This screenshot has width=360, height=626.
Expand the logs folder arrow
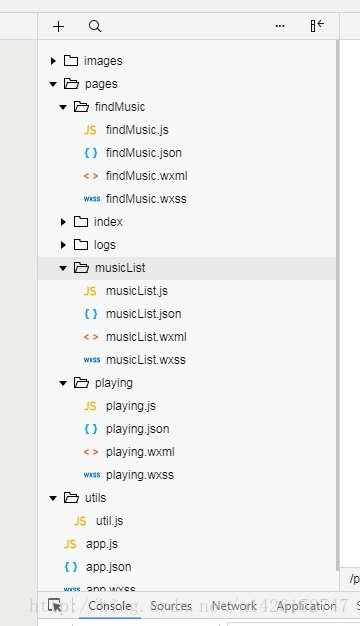tap(63, 245)
